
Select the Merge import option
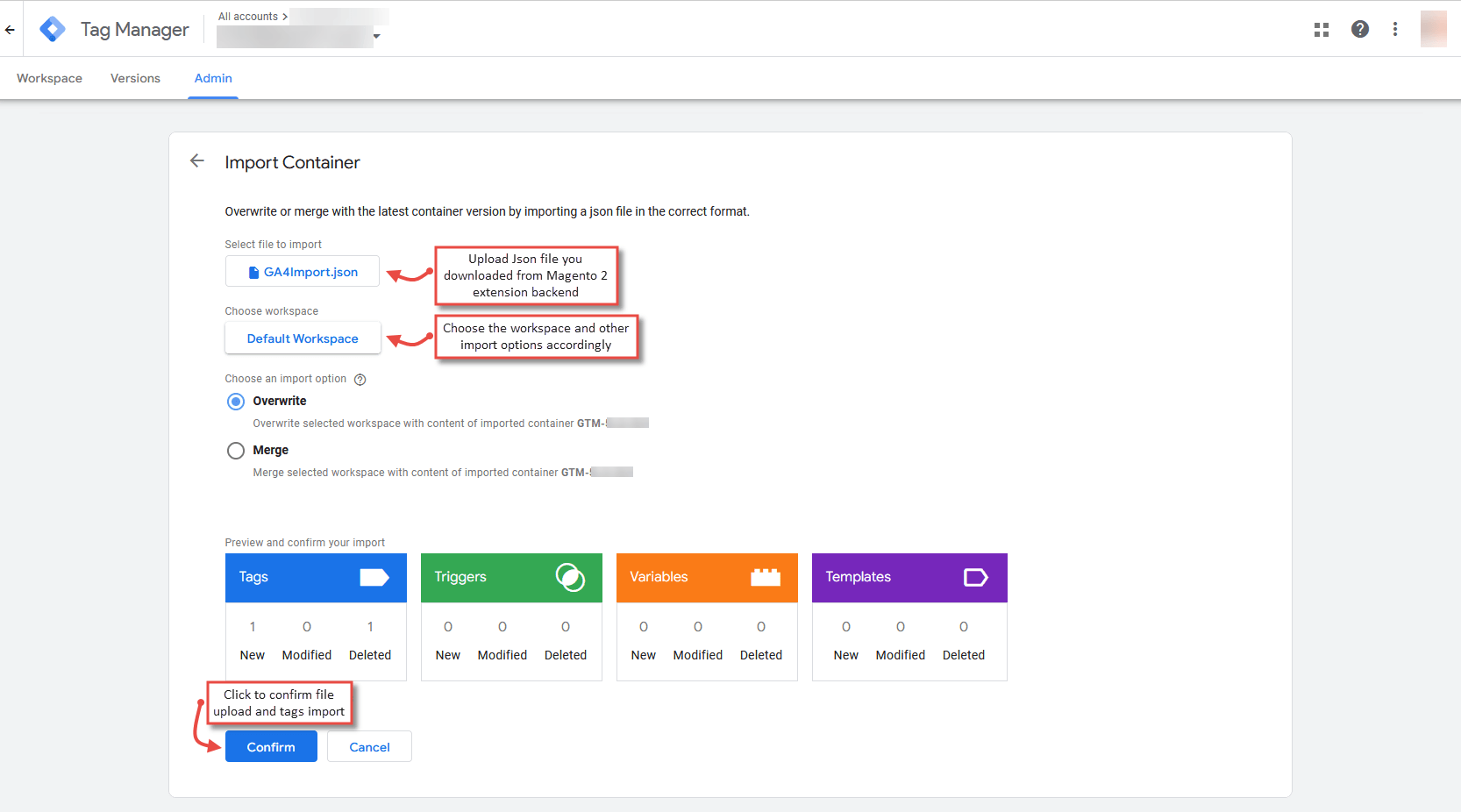tap(236, 451)
